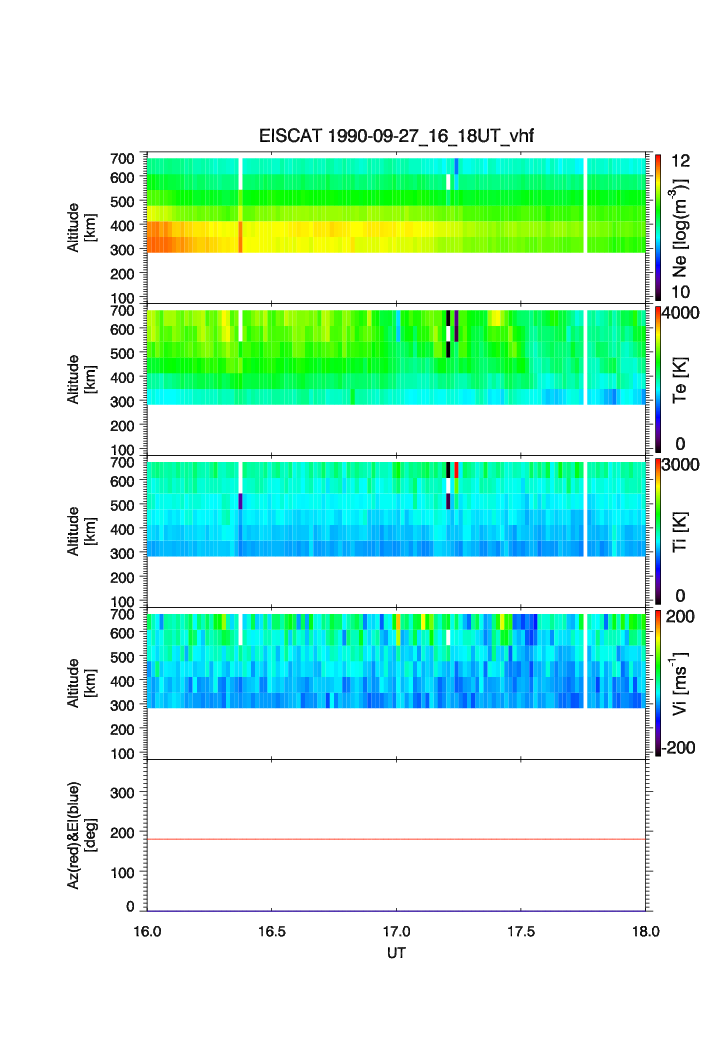708x1063 pixels.
Task: Click the Vi velocity colorbar
Action: 658,683
